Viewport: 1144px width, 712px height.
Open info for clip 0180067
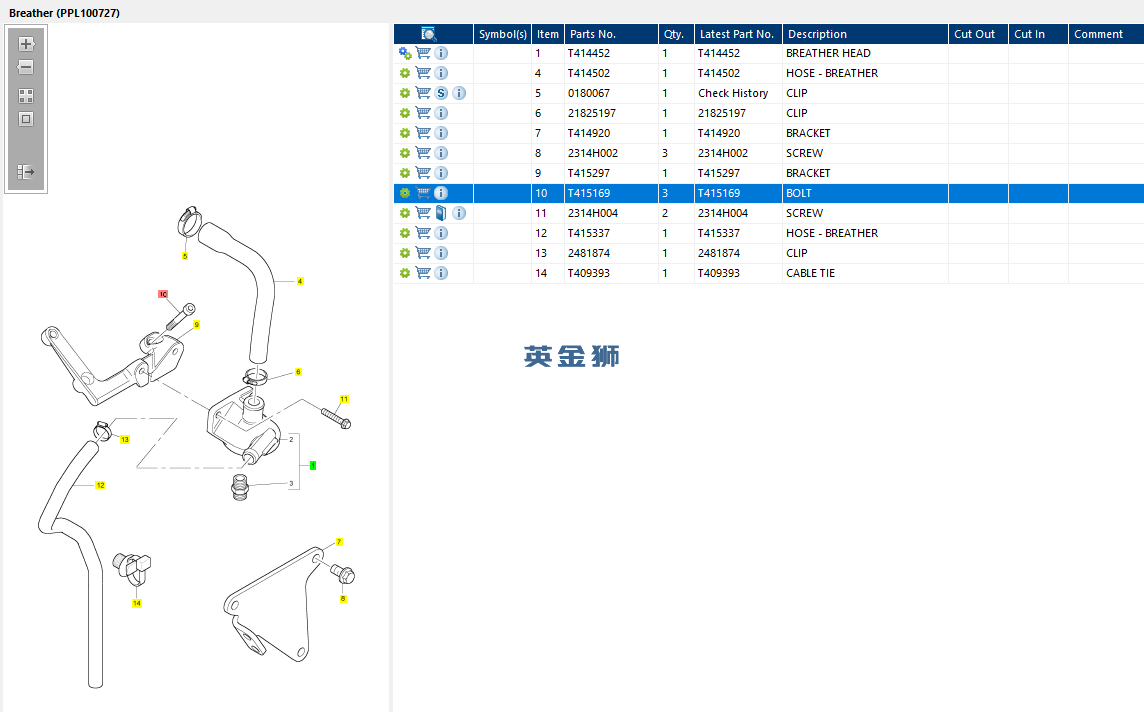[x=459, y=93]
